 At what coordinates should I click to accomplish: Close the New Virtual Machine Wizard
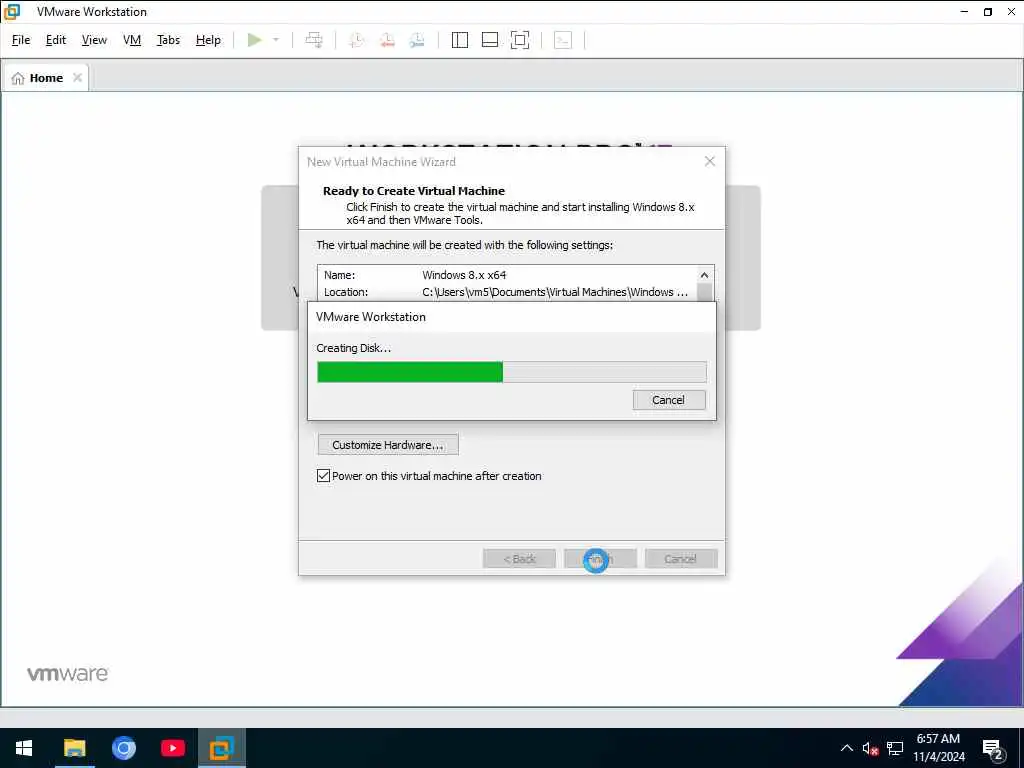[x=710, y=161]
